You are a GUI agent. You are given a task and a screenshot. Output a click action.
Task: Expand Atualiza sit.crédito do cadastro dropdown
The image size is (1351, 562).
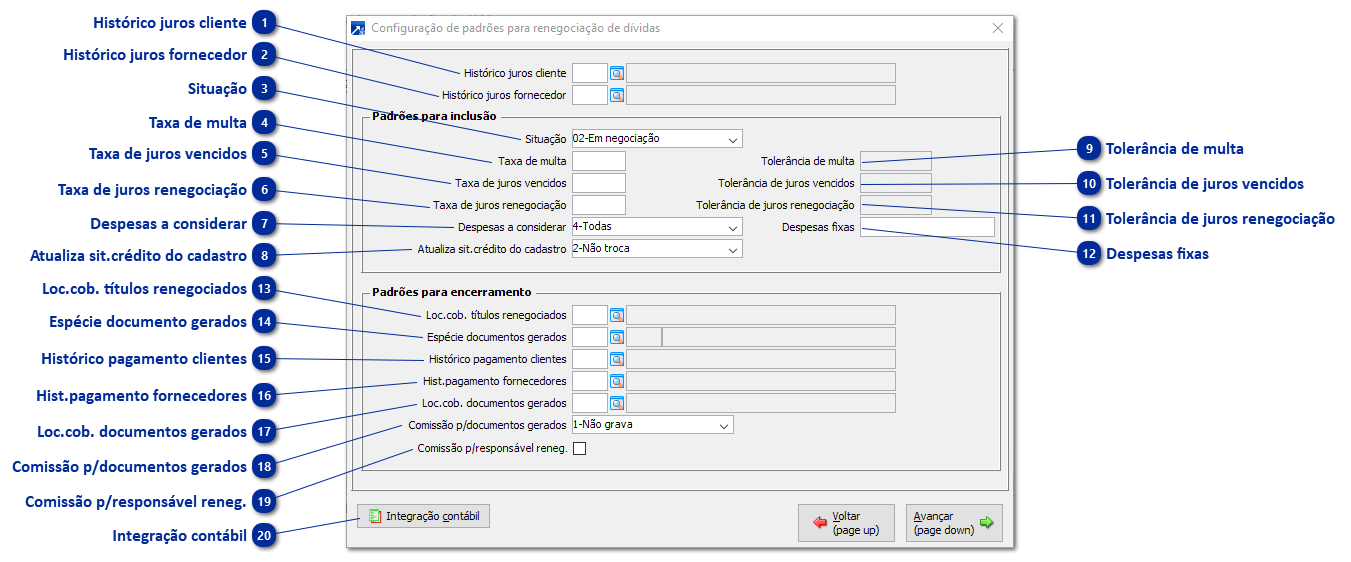point(733,249)
